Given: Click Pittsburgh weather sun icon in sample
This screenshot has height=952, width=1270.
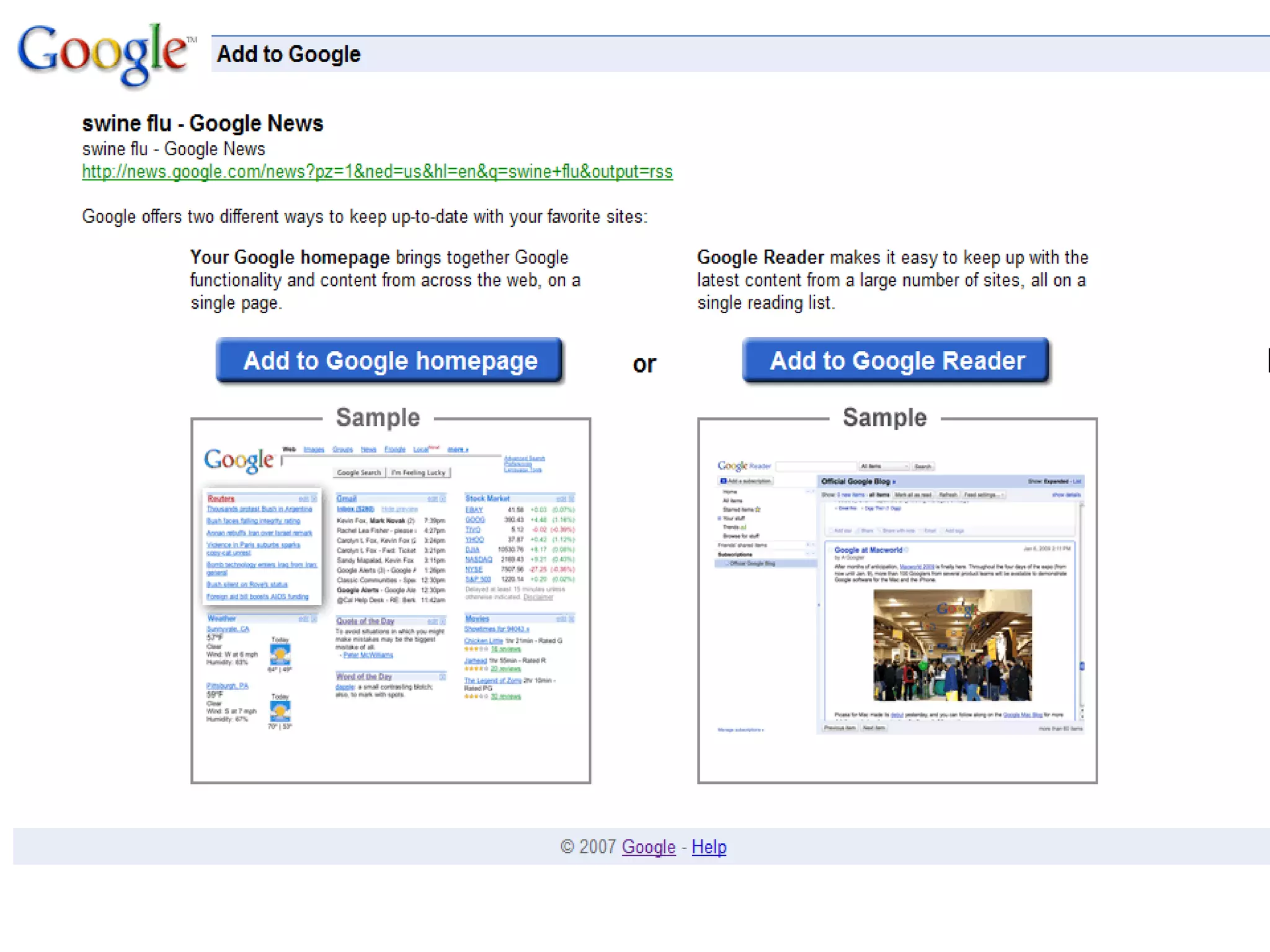Looking at the screenshot, I should tap(280, 710).
